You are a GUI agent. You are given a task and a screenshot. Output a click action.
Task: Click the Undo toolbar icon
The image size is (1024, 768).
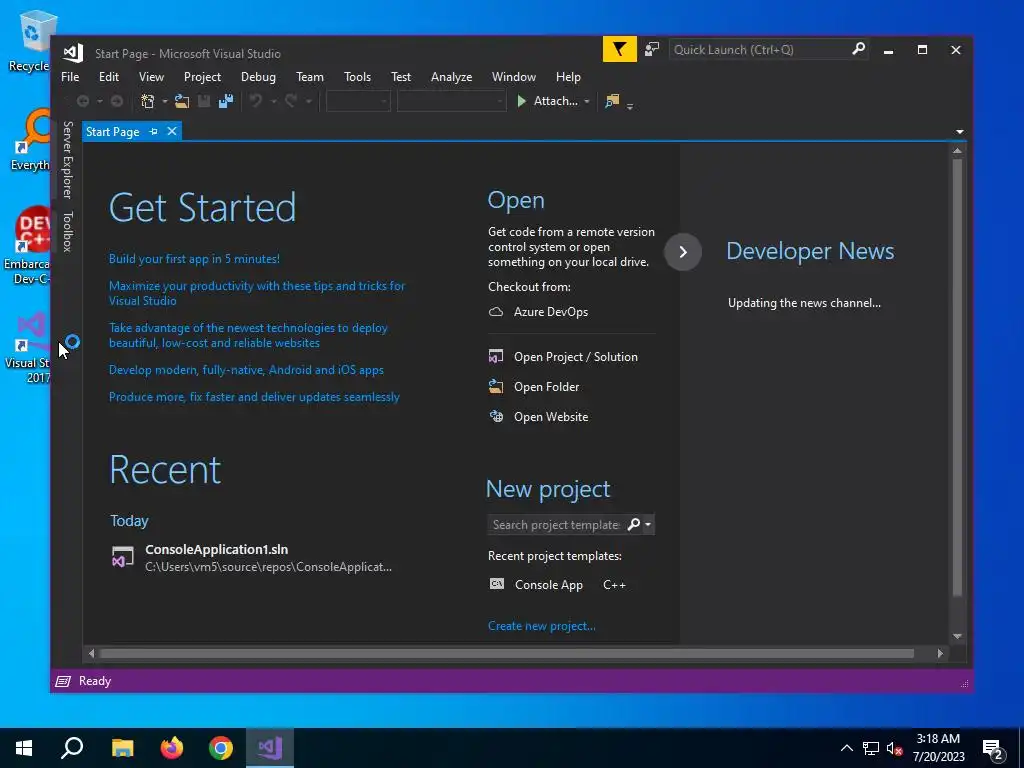pyautogui.click(x=256, y=101)
